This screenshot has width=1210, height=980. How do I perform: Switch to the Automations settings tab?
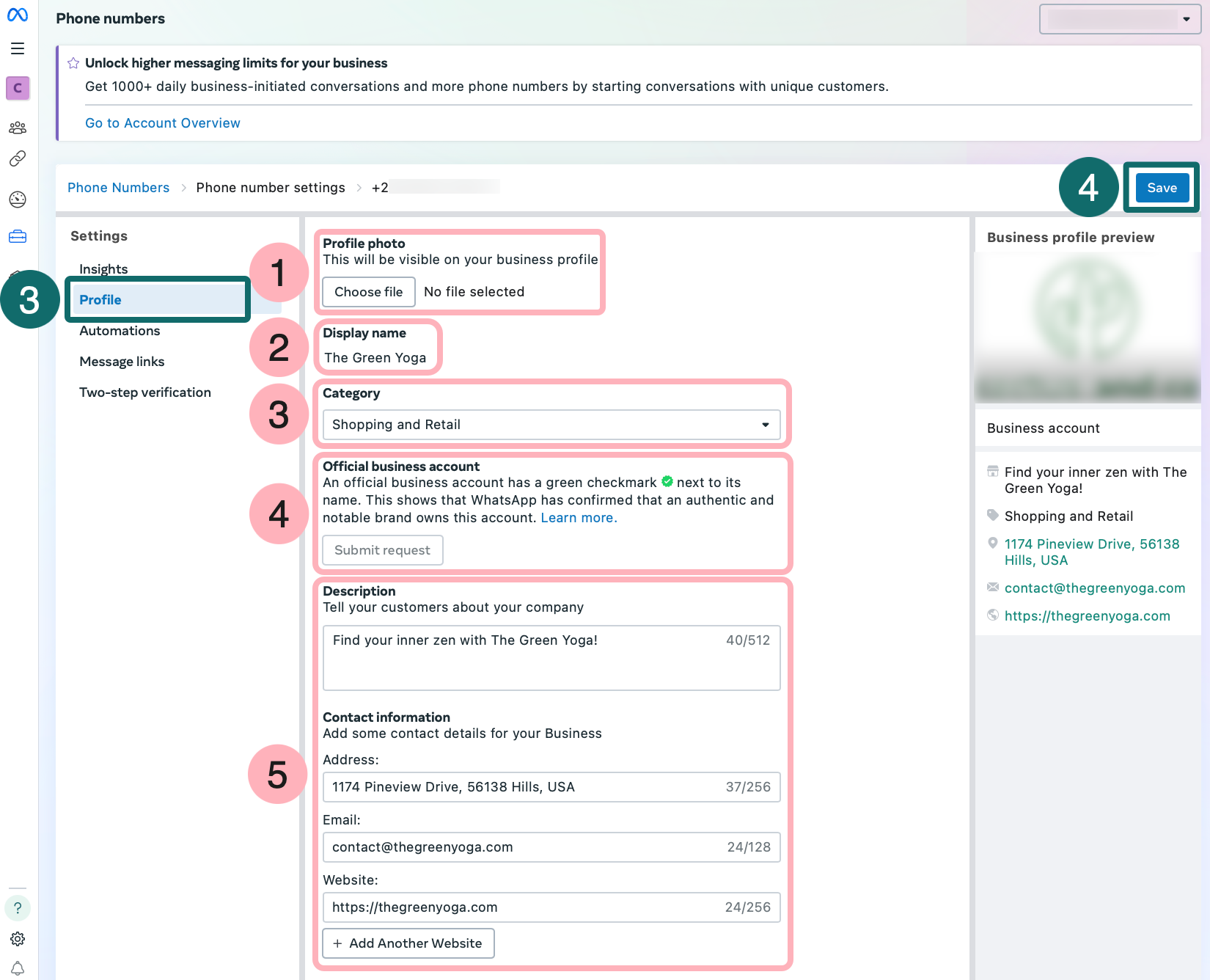120,331
